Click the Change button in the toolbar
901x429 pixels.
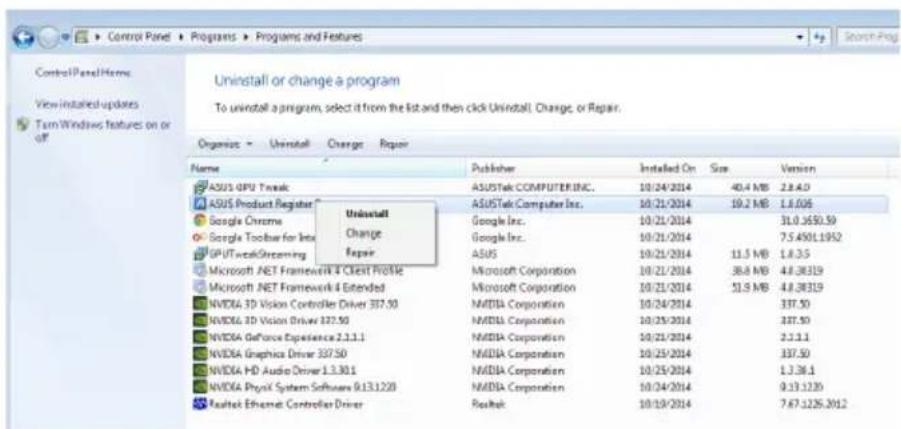coord(343,145)
